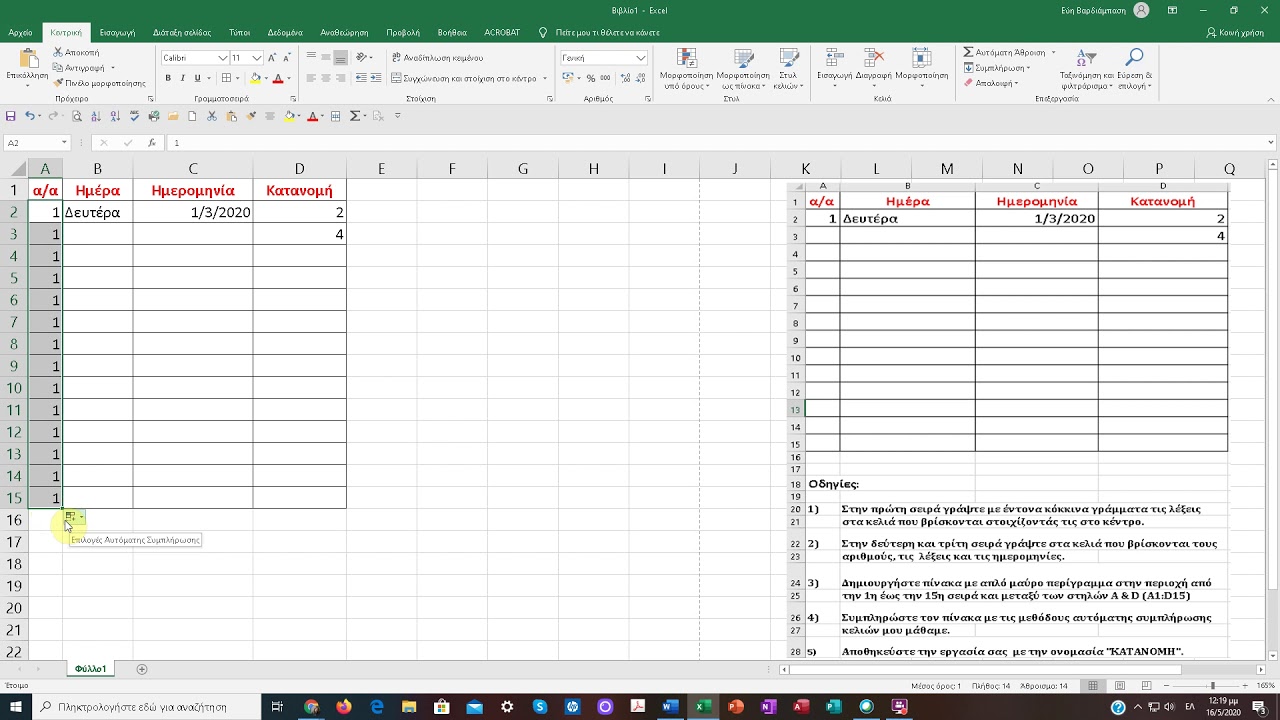
Task: Click the Delete cells (Διαγραφή) icon
Action: 873,59
